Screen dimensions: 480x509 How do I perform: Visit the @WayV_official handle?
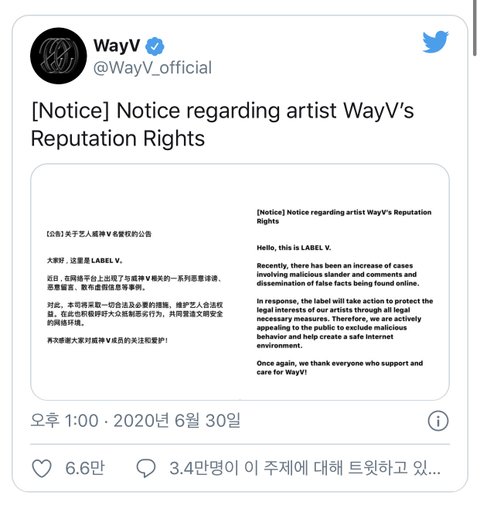click(x=153, y=68)
